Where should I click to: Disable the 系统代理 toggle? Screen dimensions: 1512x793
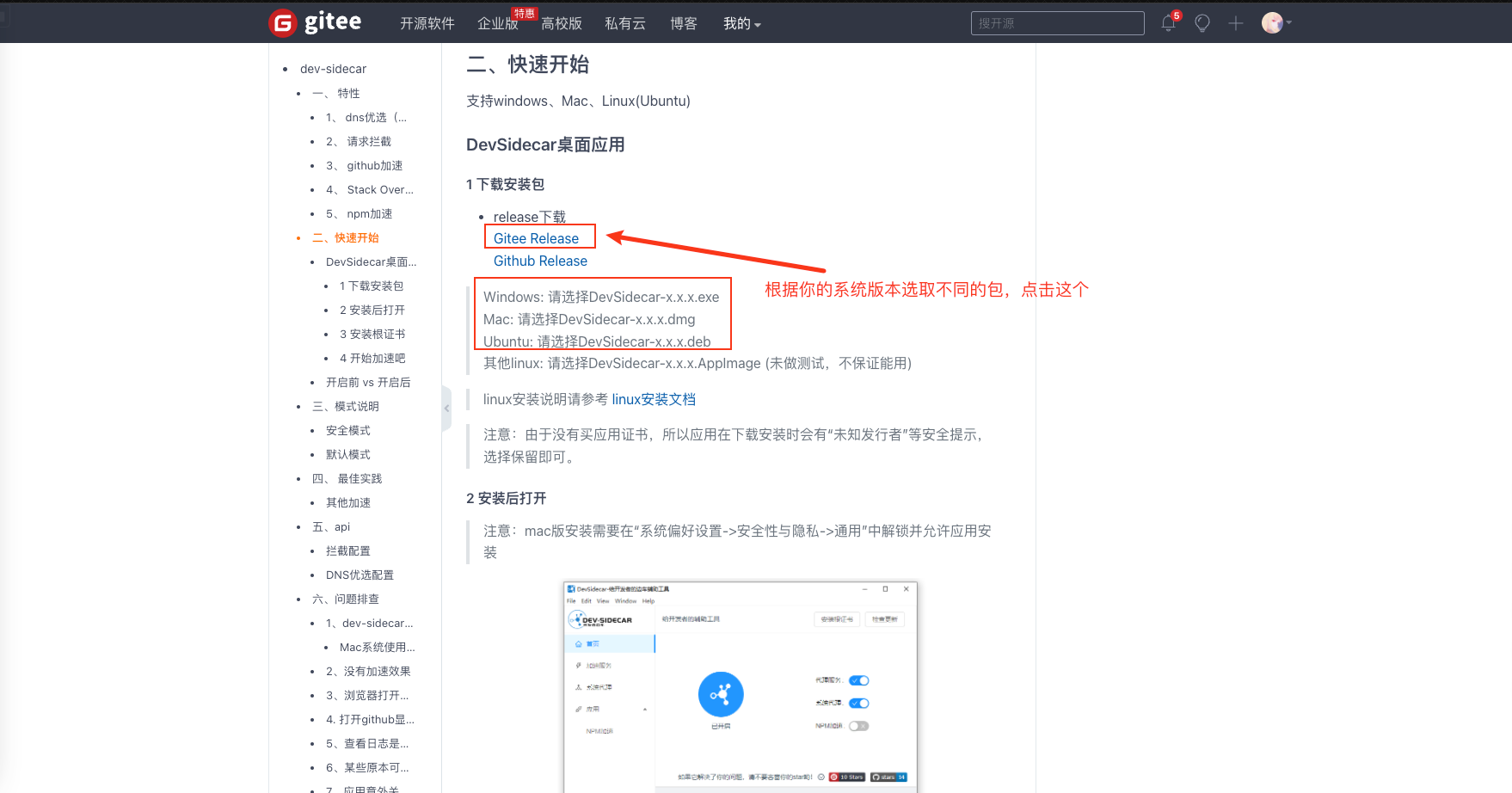point(858,704)
